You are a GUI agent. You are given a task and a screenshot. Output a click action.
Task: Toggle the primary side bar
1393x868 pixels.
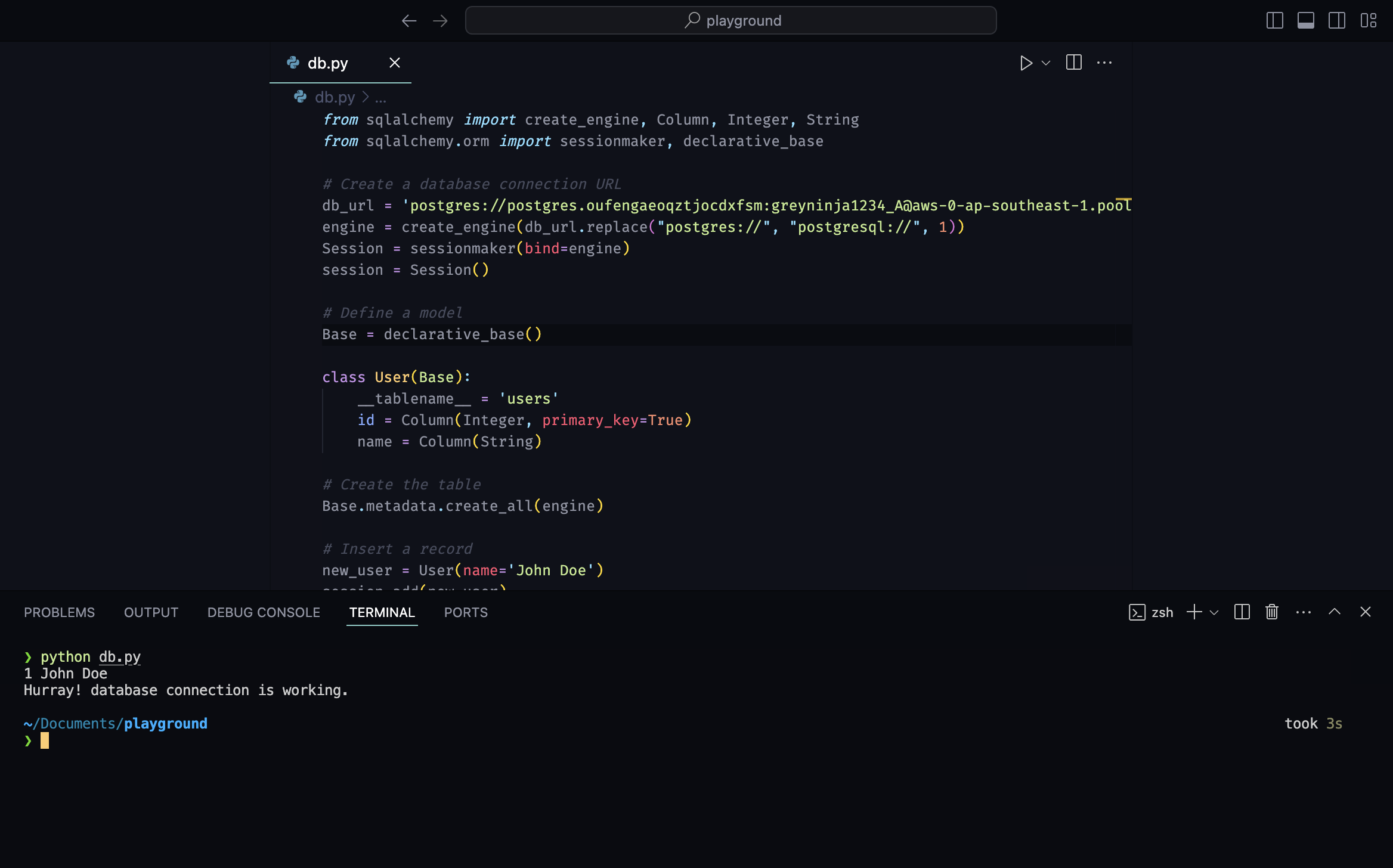tap(1274, 21)
